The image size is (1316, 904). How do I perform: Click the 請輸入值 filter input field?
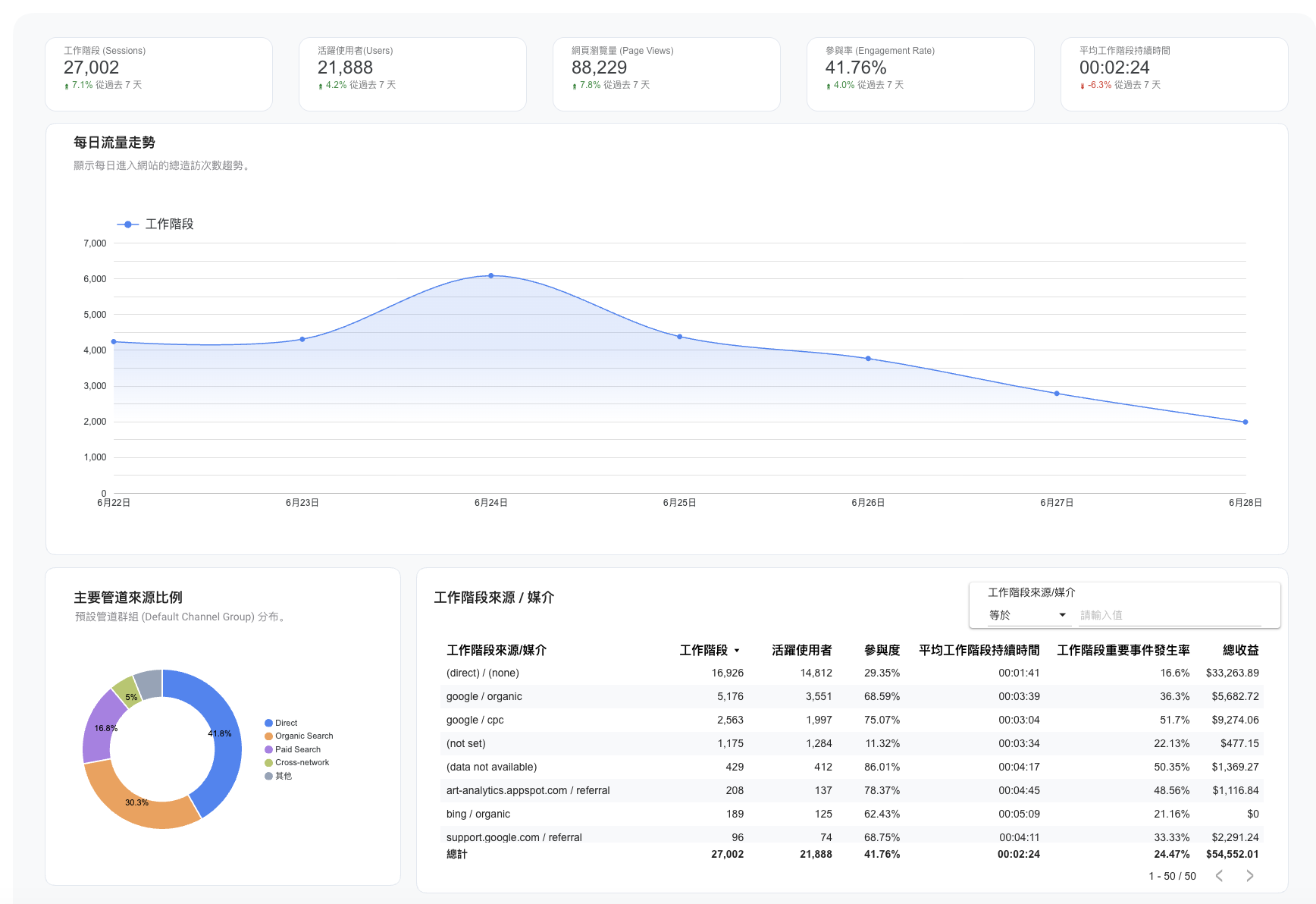point(1170,615)
